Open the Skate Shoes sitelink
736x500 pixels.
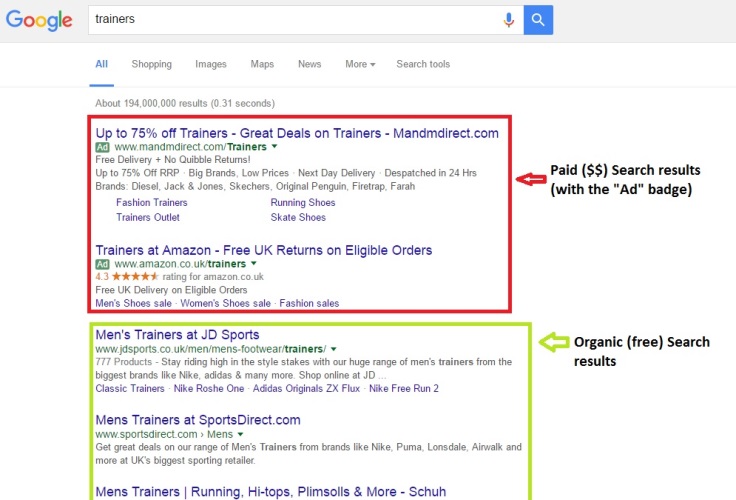(298, 217)
